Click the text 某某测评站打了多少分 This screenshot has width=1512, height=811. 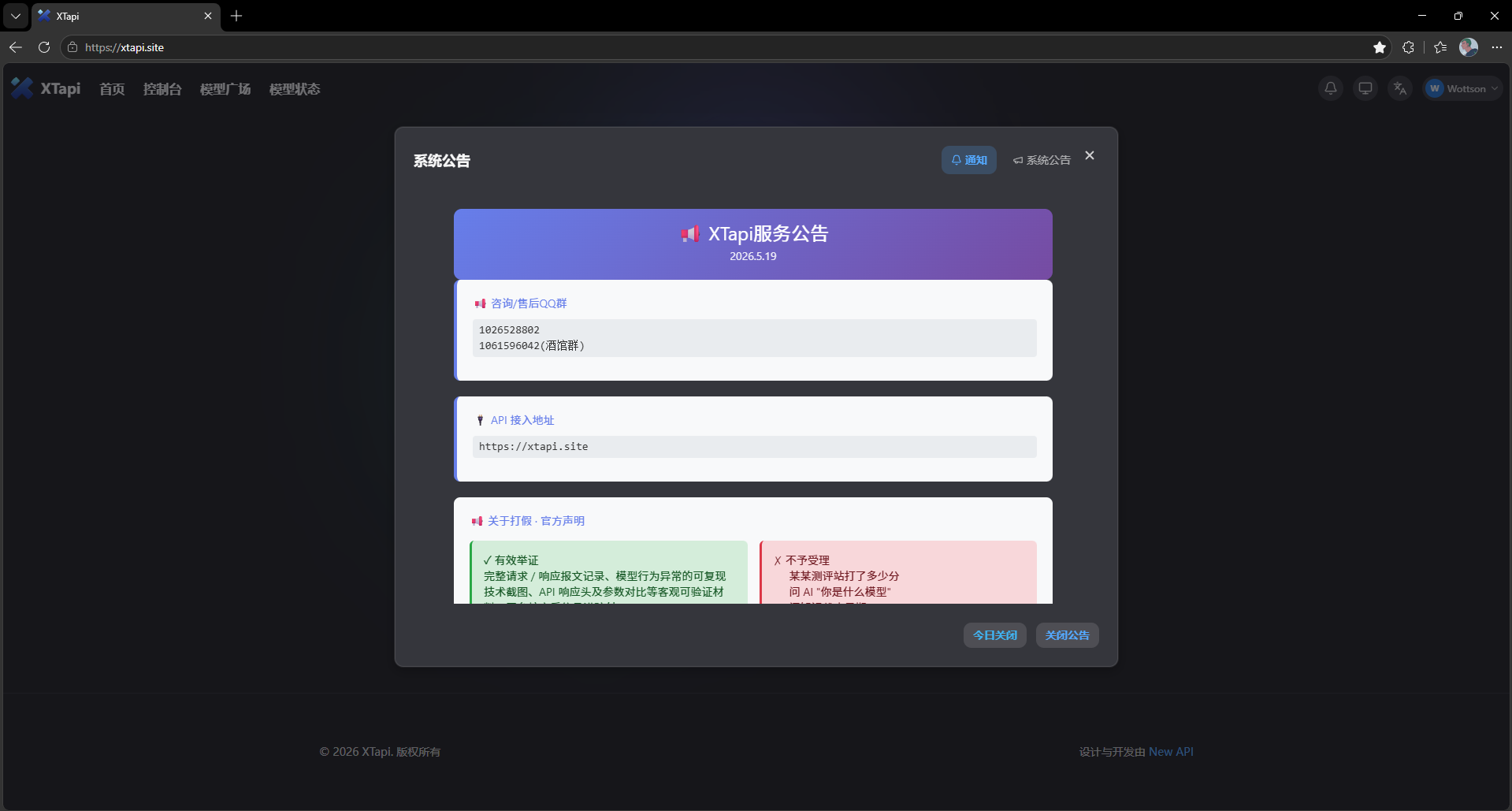click(844, 576)
